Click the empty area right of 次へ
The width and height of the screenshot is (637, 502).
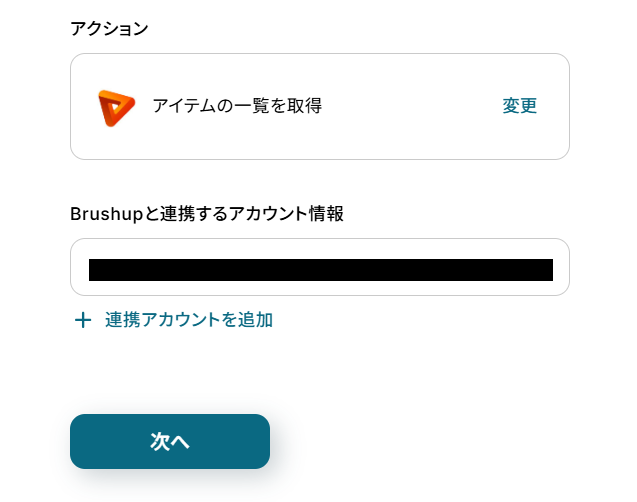420,441
